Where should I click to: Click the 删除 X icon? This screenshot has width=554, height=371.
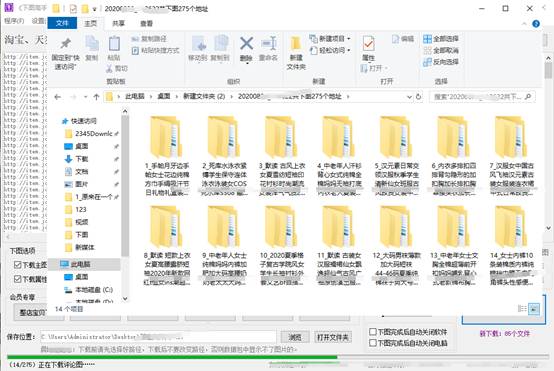246,44
